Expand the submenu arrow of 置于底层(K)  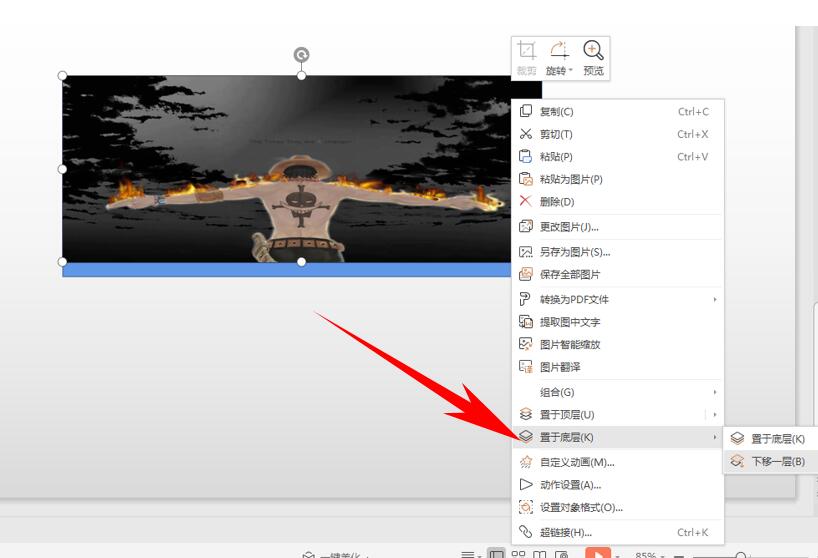click(x=715, y=437)
